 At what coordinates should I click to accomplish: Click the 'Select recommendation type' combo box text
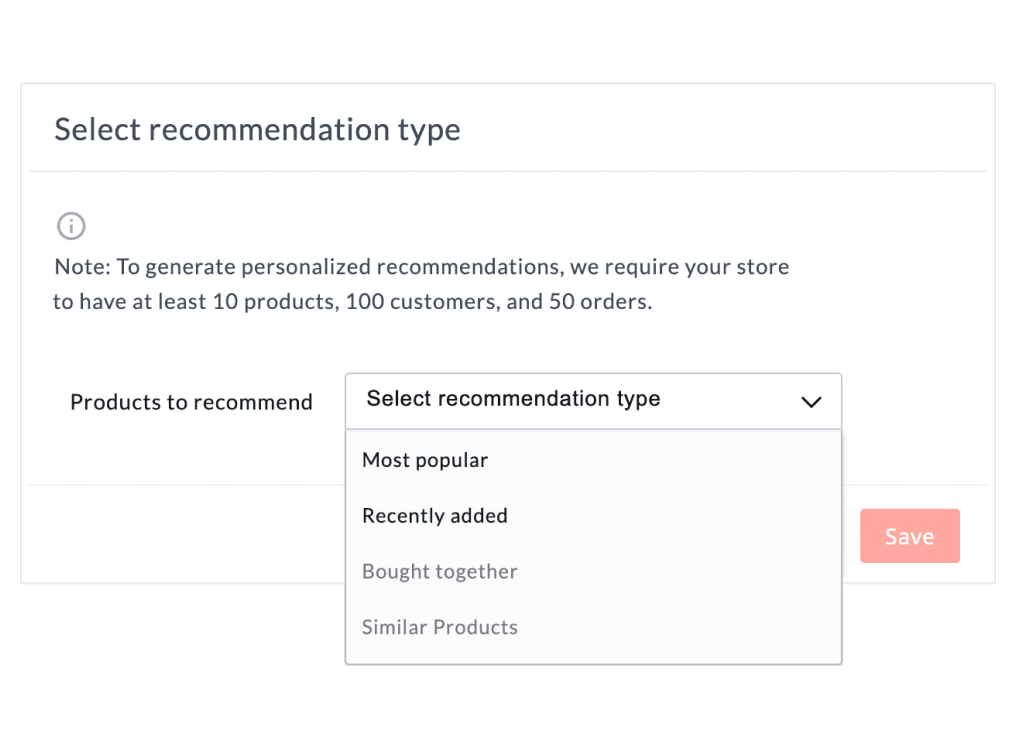coord(513,399)
